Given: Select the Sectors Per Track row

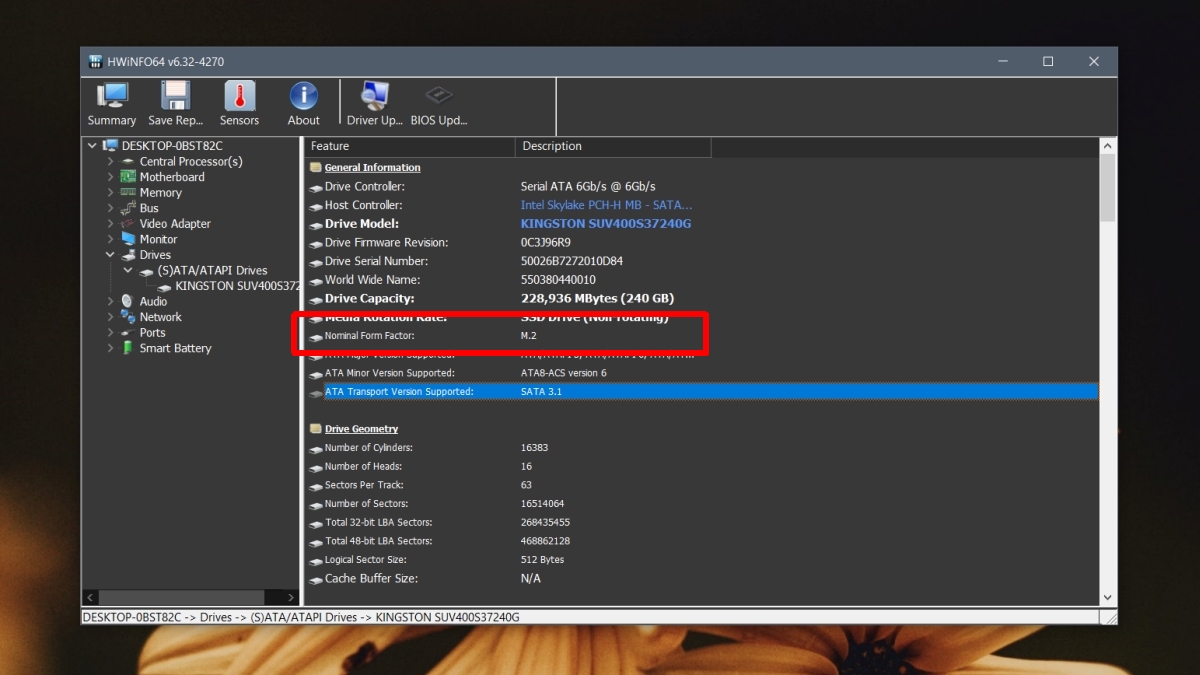Looking at the screenshot, I should 703,485.
